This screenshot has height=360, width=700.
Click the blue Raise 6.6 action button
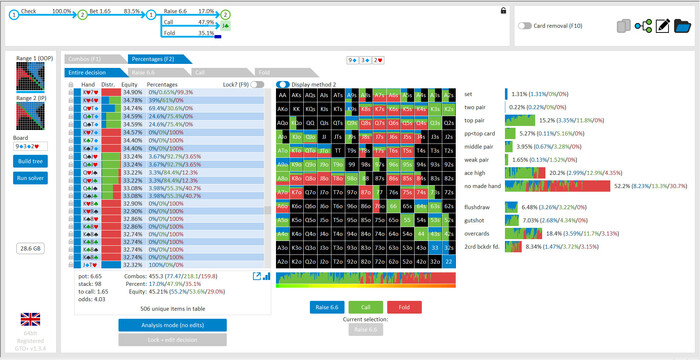tap(327, 307)
